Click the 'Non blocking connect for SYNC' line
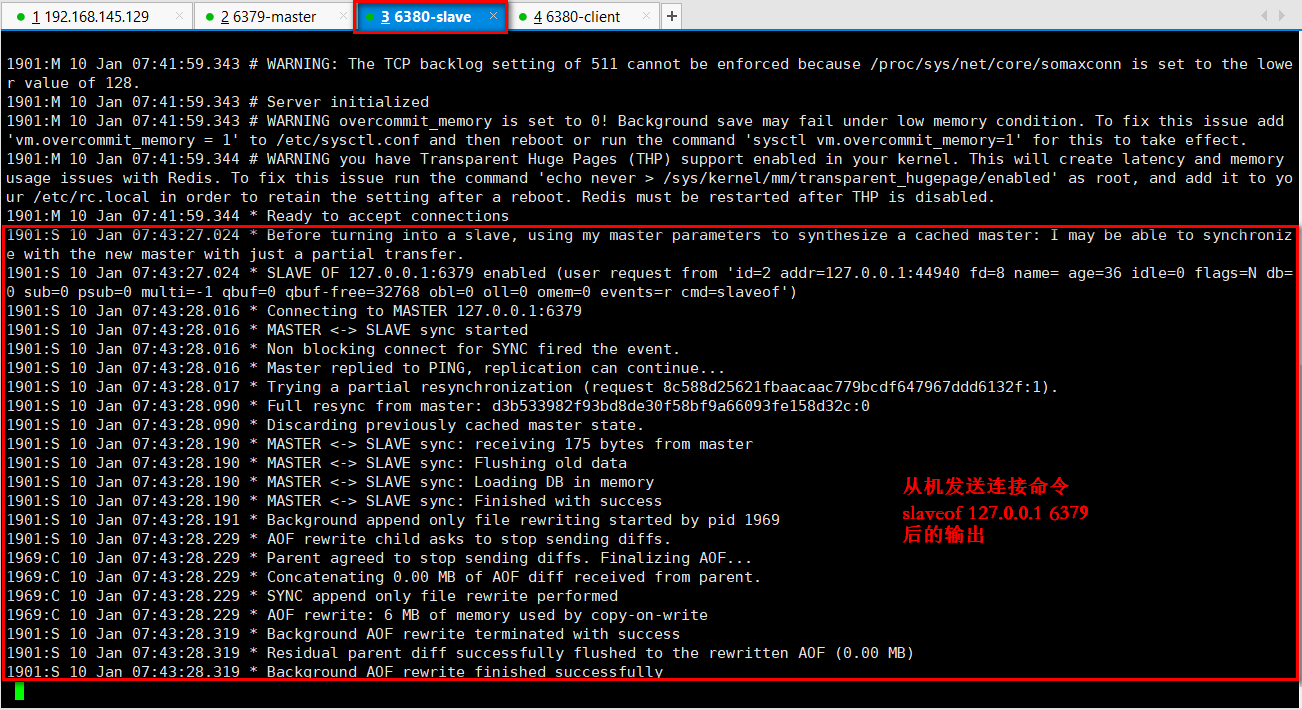Image resolution: width=1302 pixels, height=710 pixels. coord(343,349)
